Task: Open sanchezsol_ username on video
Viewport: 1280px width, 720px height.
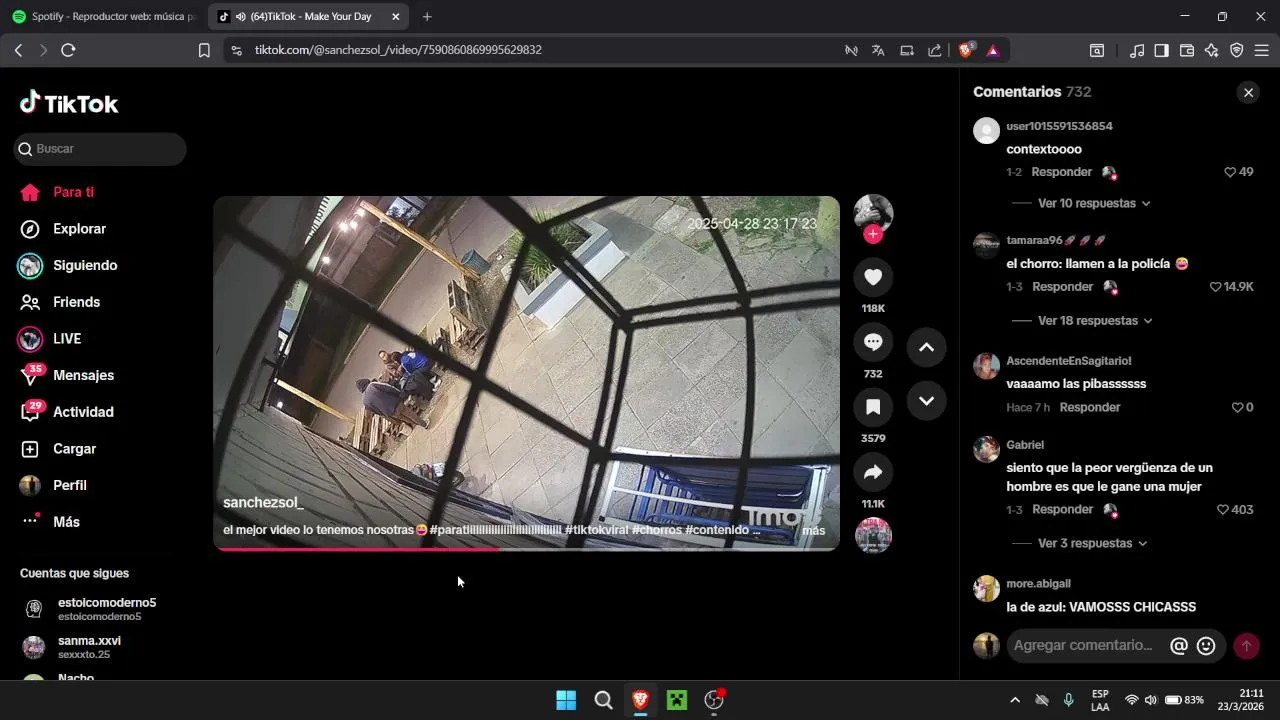Action: pyautogui.click(x=263, y=502)
